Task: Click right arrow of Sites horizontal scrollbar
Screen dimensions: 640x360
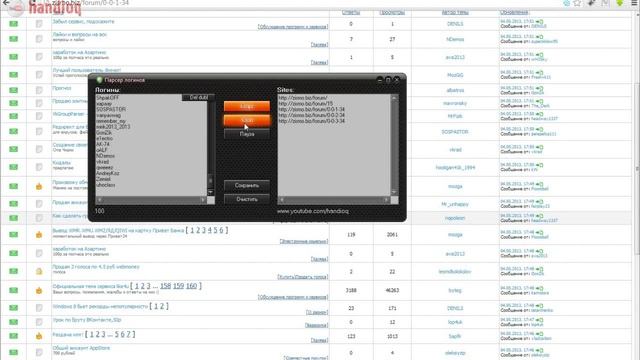Action: click(386, 200)
